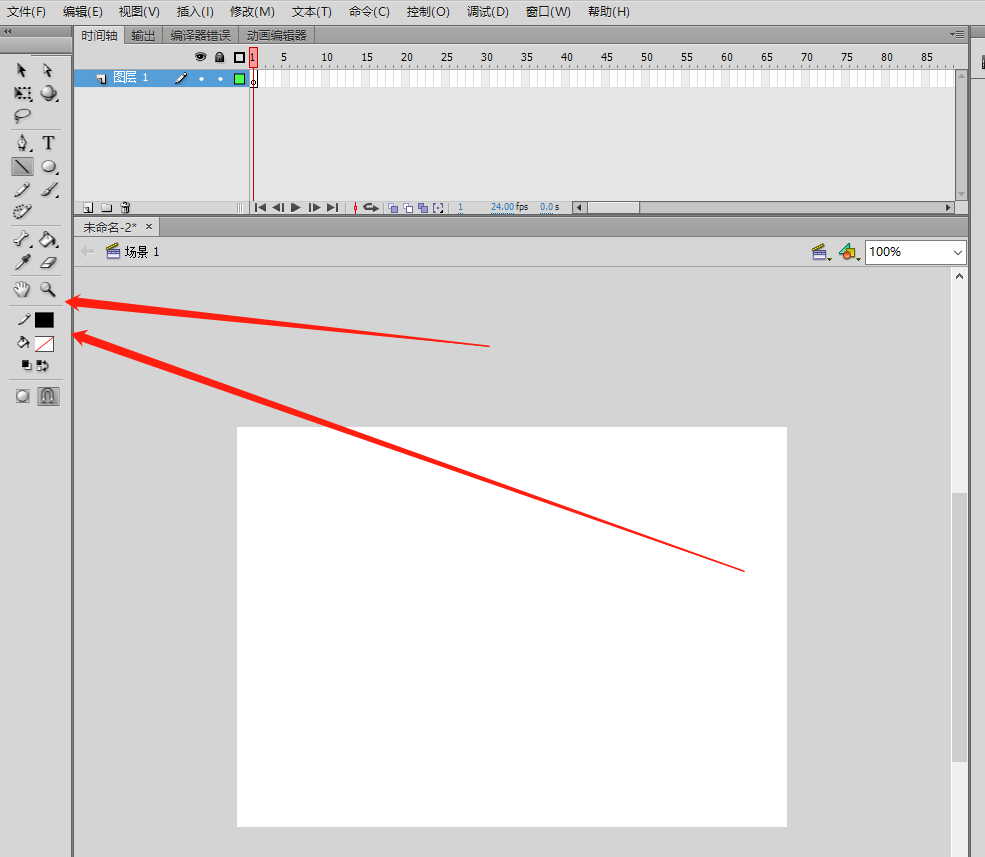The image size is (985, 857).
Task: Collapse the tools panel with double arrows
Action: pos(8,31)
